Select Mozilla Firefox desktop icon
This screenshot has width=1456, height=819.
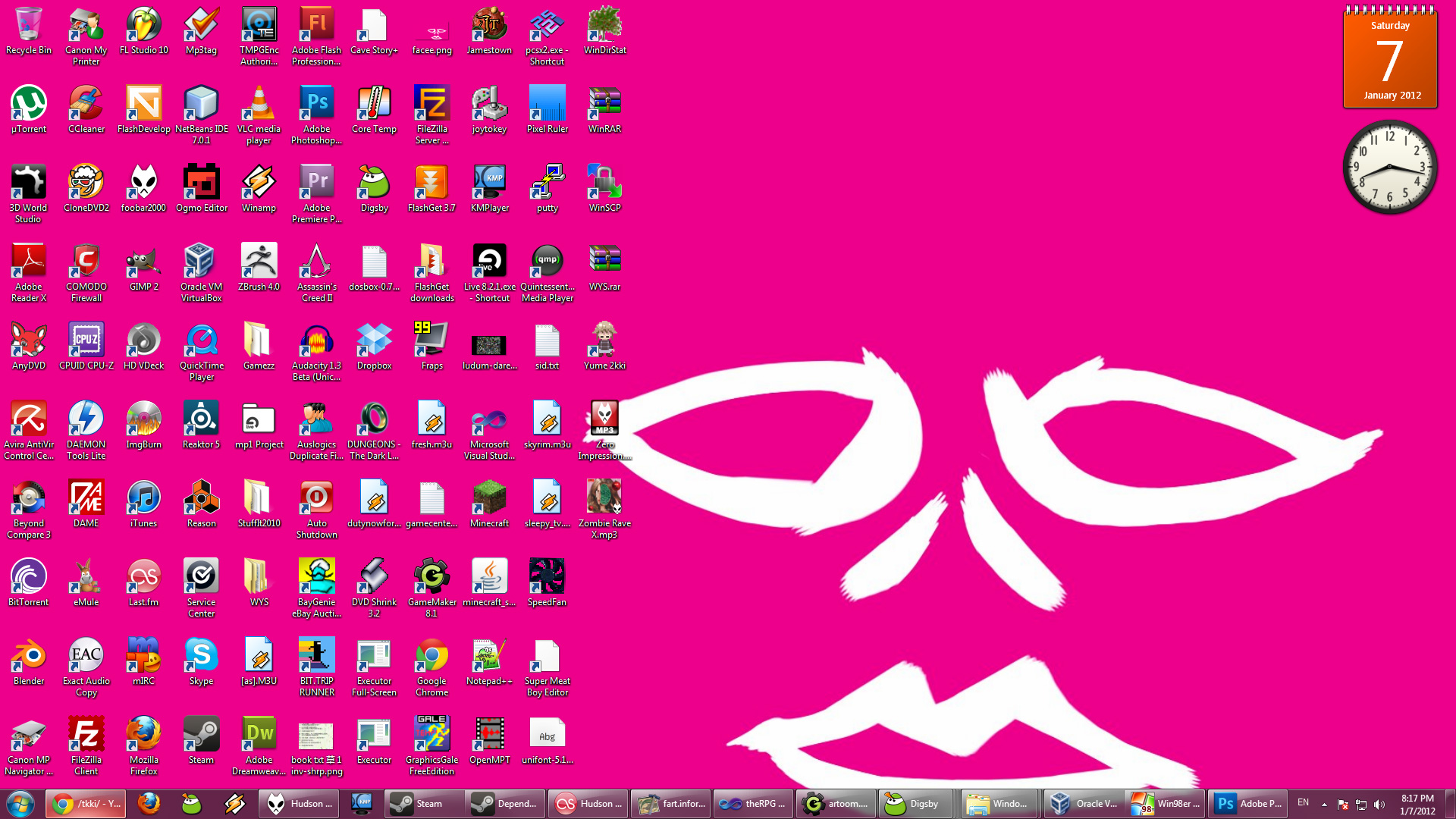click(x=144, y=746)
